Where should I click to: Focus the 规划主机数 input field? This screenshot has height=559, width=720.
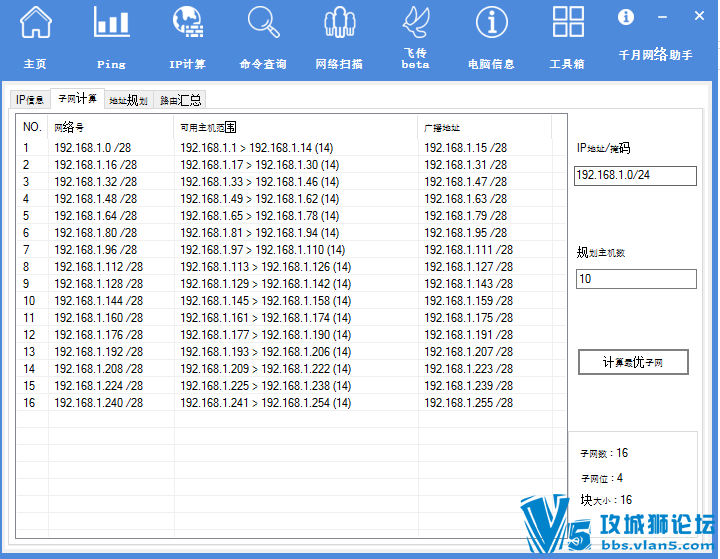636,279
